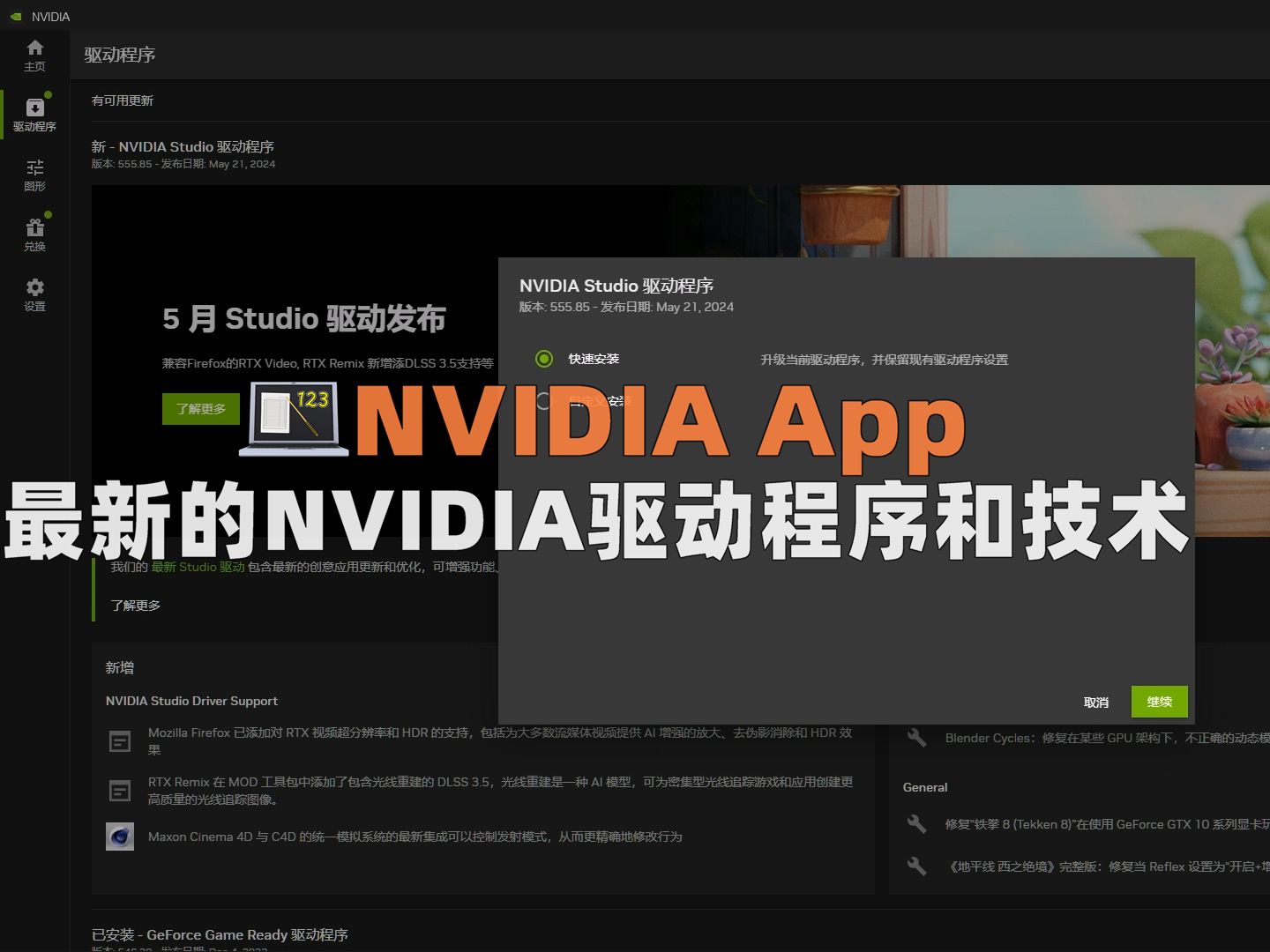Click the 新 - NVIDIA Studio 驱动程序 heading

click(x=183, y=146)
